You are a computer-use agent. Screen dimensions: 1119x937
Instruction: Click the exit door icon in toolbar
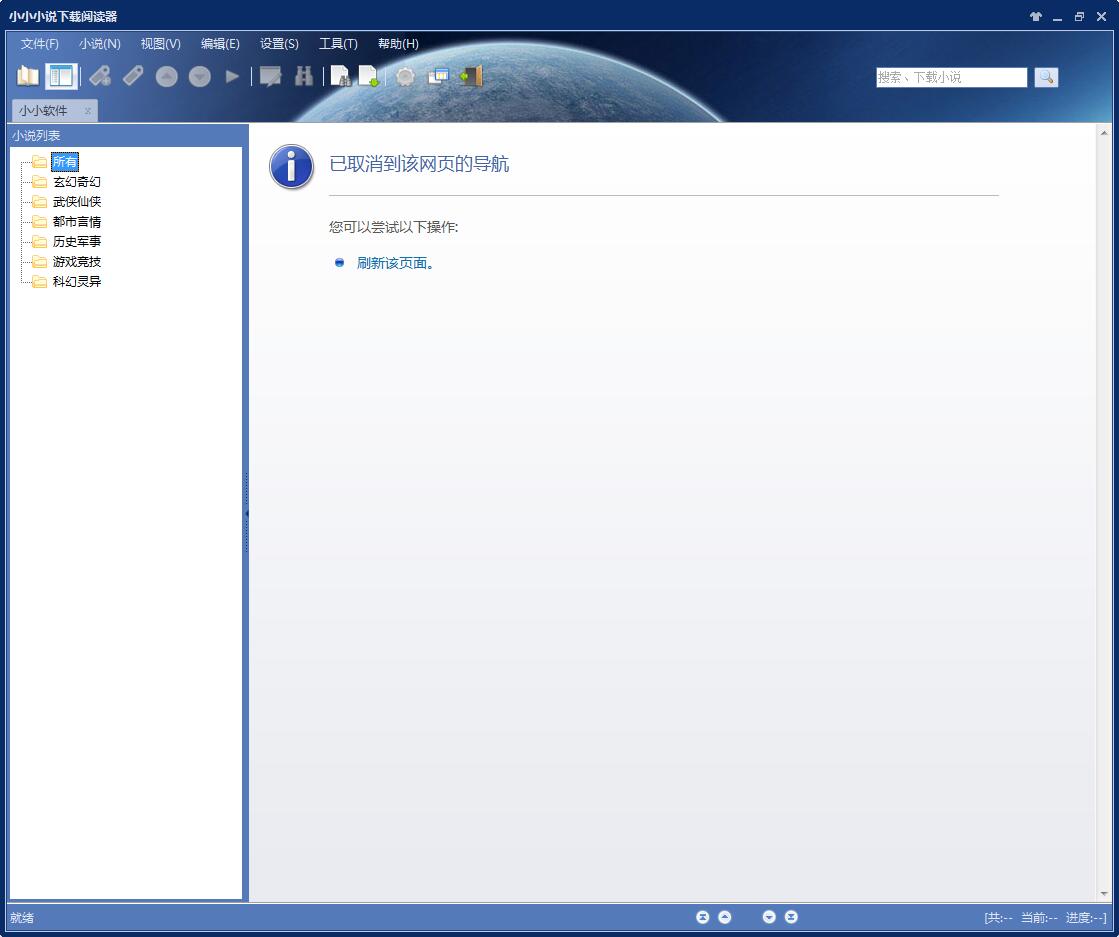471,76
